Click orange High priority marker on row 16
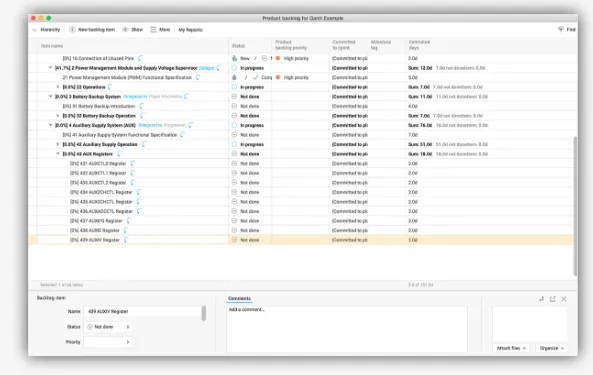 coord(278,58)
